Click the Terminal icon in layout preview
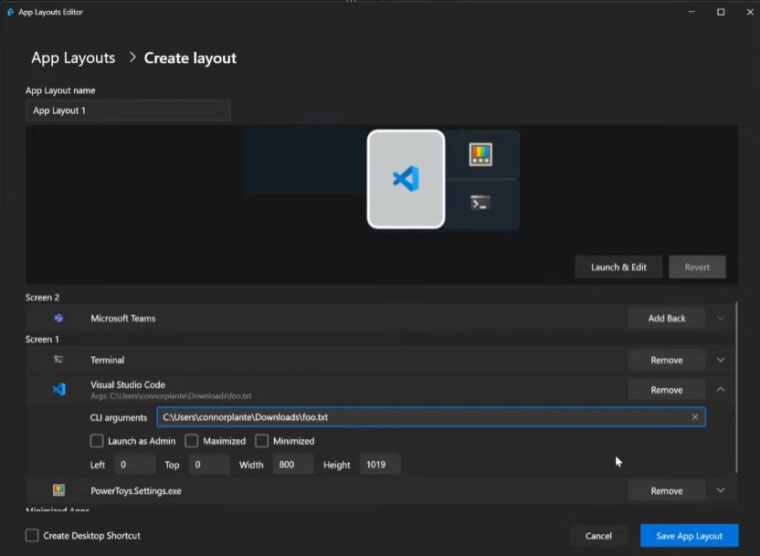Viewport: 760px width, 556px height. point(481,203)
